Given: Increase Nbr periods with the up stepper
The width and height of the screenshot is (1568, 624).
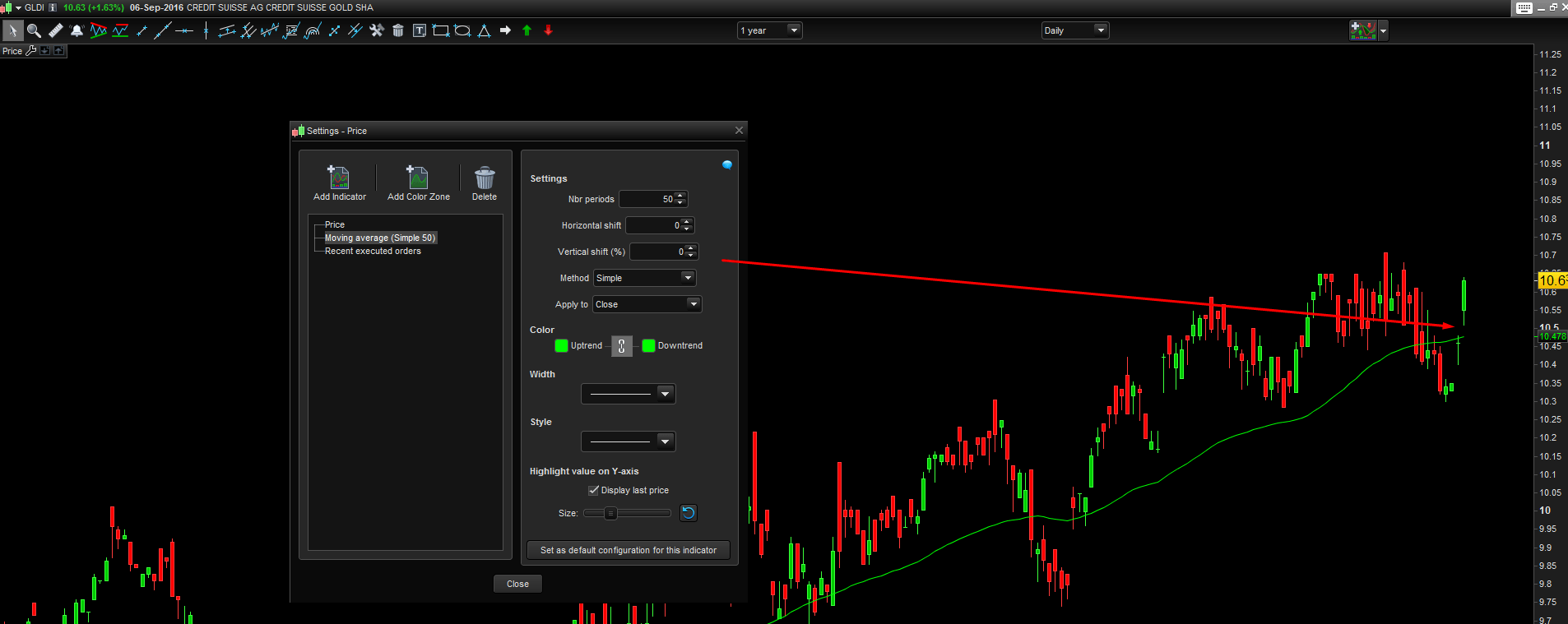Looking at the screenshot, I should pyautogui.click(x=680, y=196).
